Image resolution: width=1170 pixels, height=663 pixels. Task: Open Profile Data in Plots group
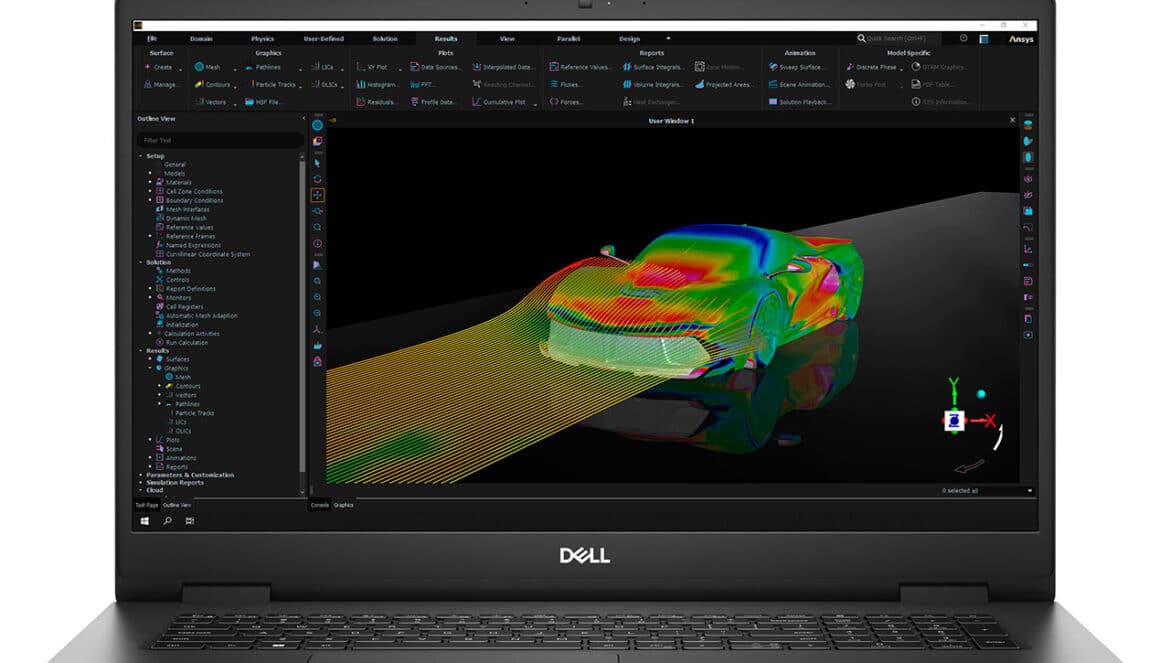(x=433, y=102)
